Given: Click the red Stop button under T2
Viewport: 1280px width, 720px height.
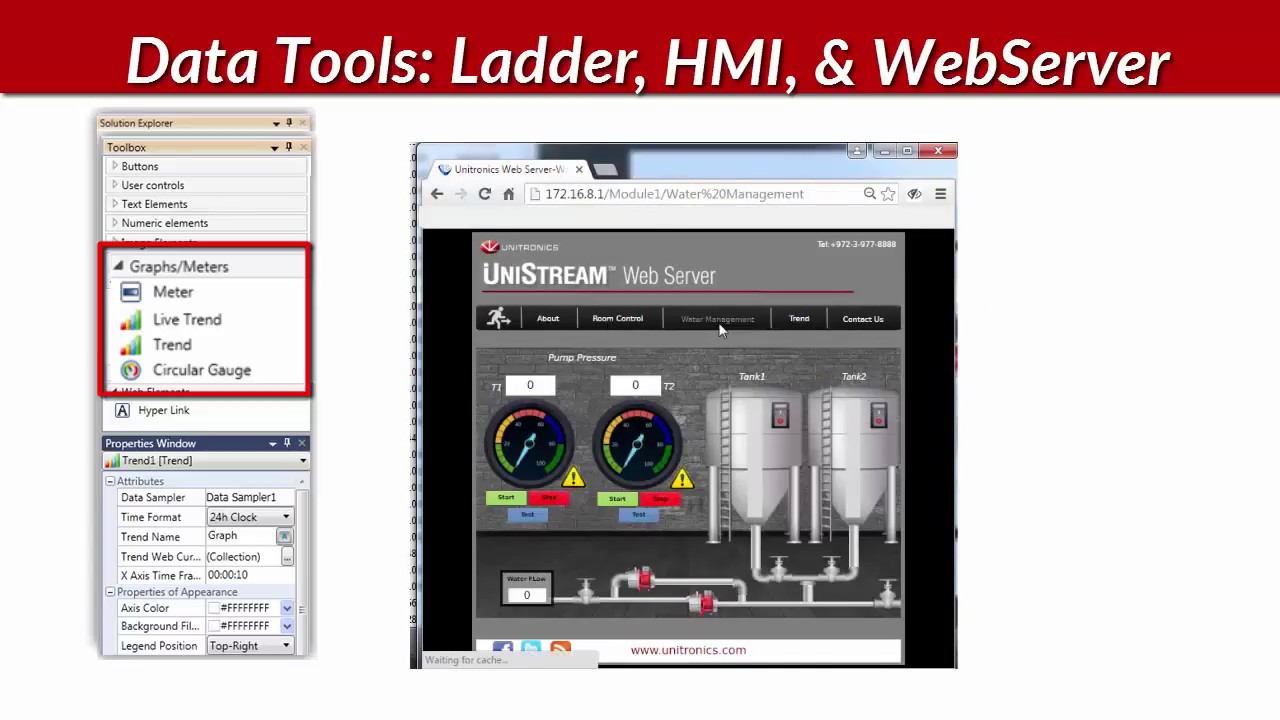Looking at the screenshot, I should [x=660, y=499].
